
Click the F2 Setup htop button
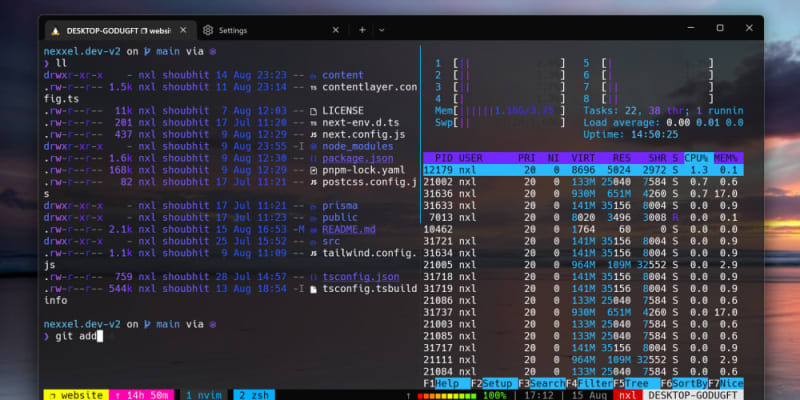(x=490, y=383)
